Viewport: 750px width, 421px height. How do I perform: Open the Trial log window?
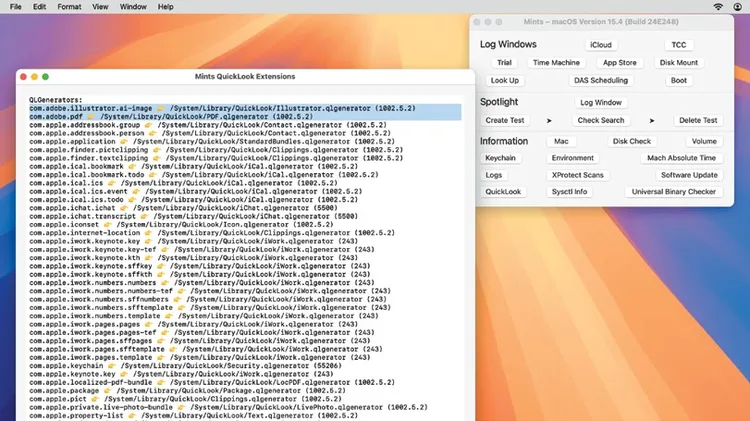coord(504,63)
